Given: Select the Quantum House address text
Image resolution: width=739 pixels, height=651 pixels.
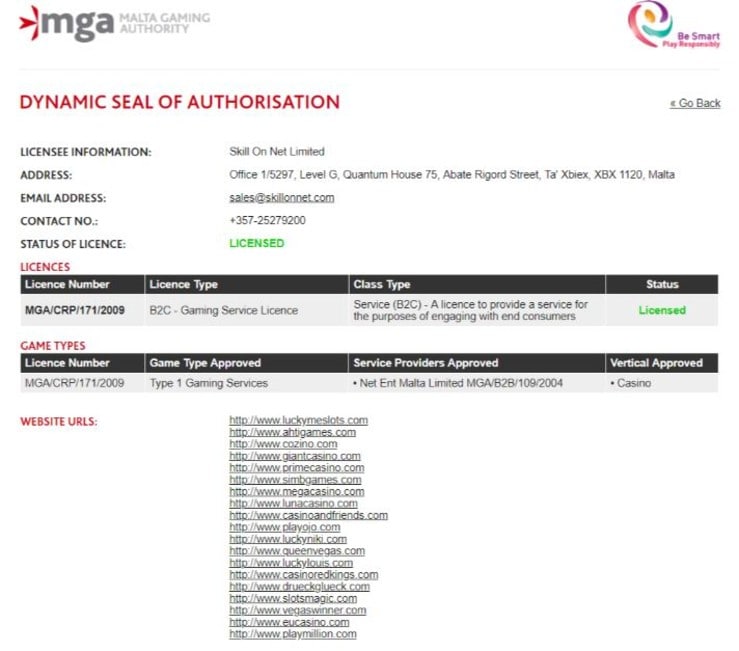Looking at the screenshot, I should [x=452, y=174].
